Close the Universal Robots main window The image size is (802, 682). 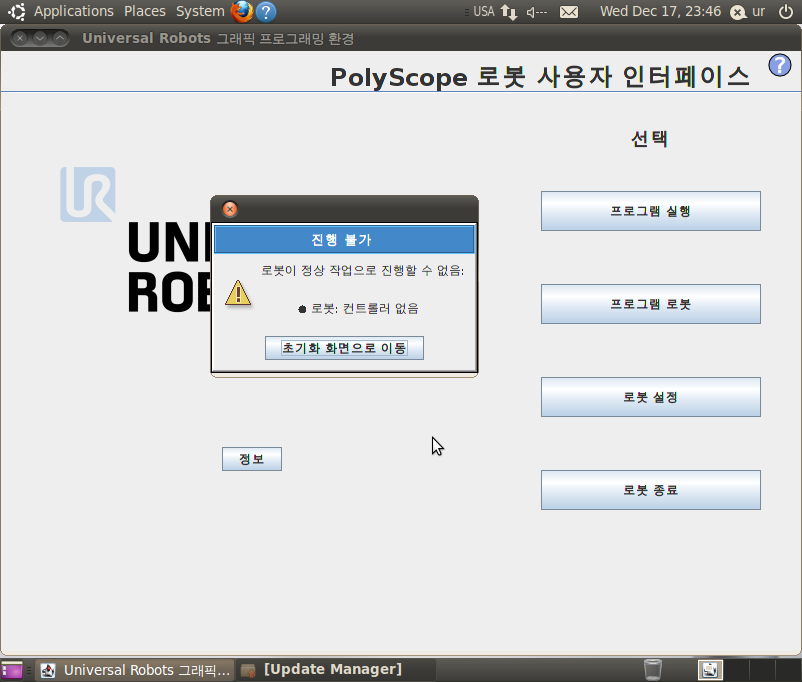pos(20,38)
